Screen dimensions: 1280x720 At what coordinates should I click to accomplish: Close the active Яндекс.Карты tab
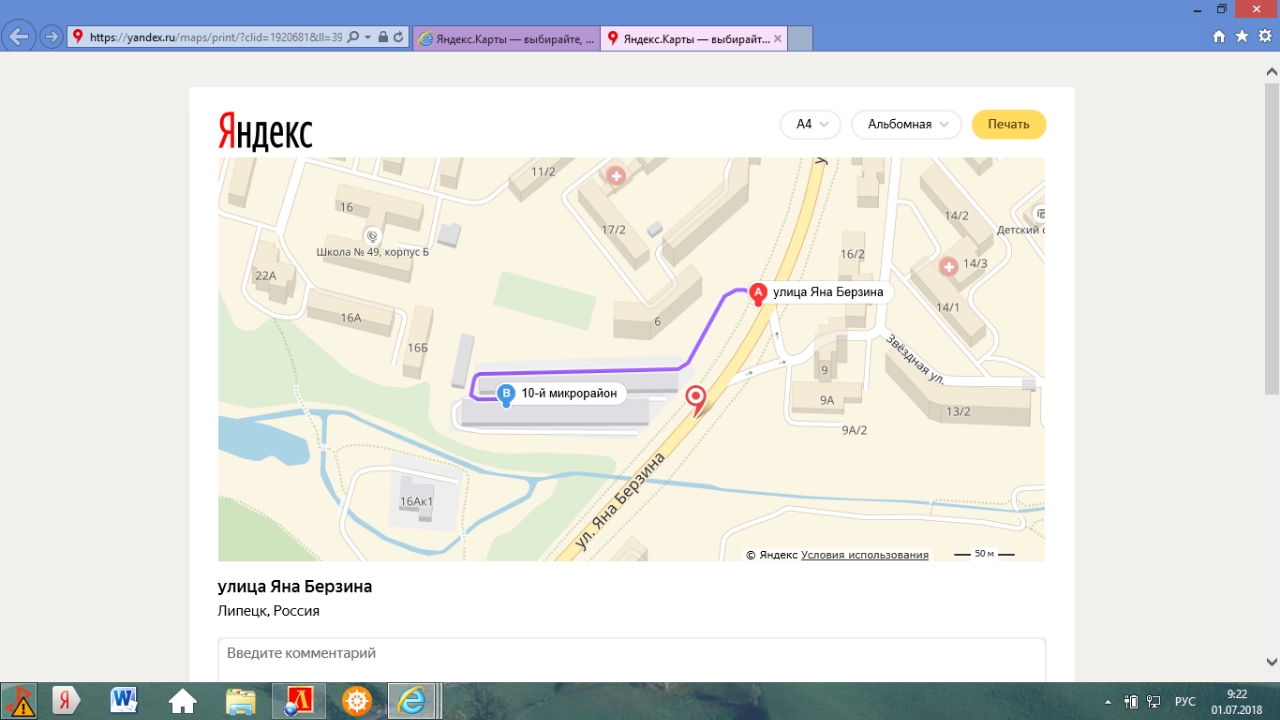[x=778, y=38]
